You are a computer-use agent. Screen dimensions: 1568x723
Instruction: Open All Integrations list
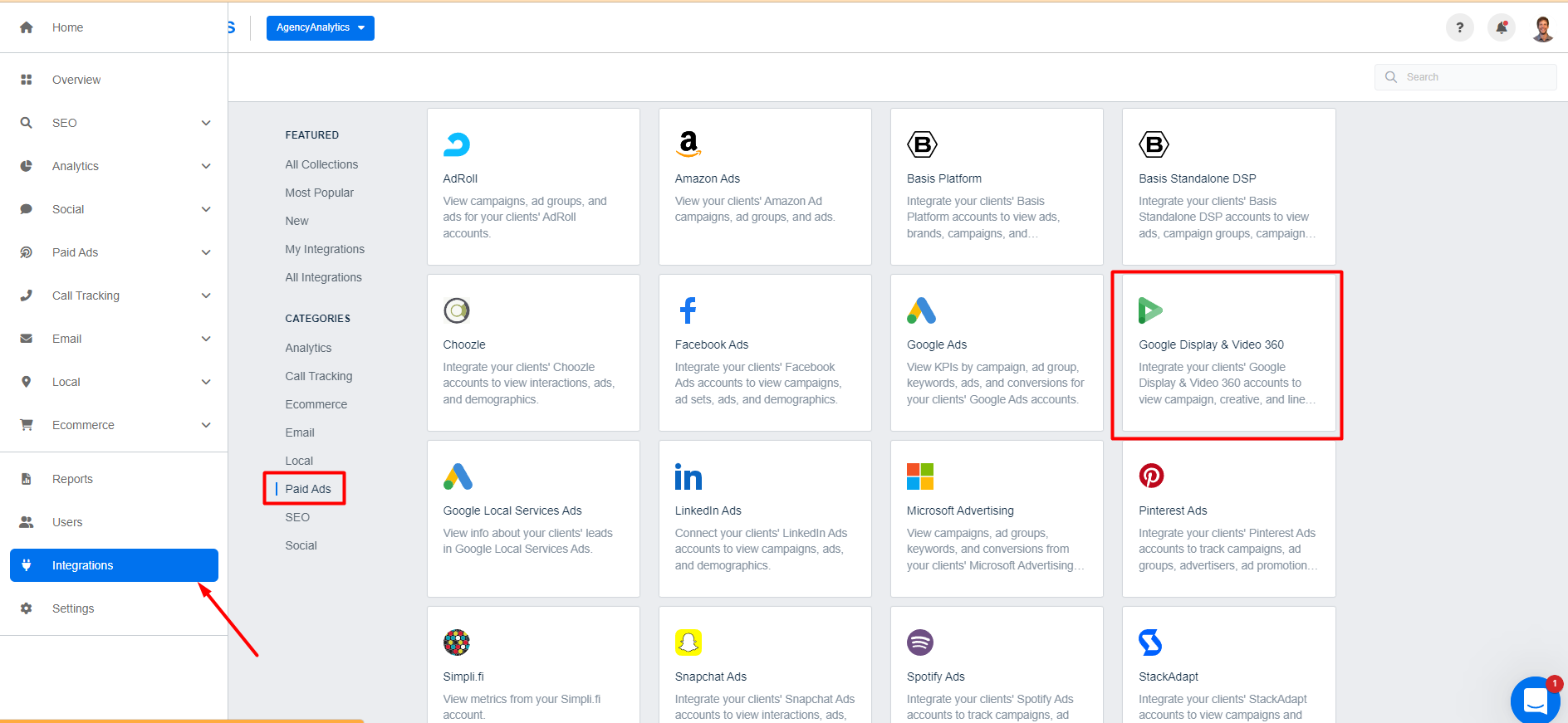click(323, 277)
